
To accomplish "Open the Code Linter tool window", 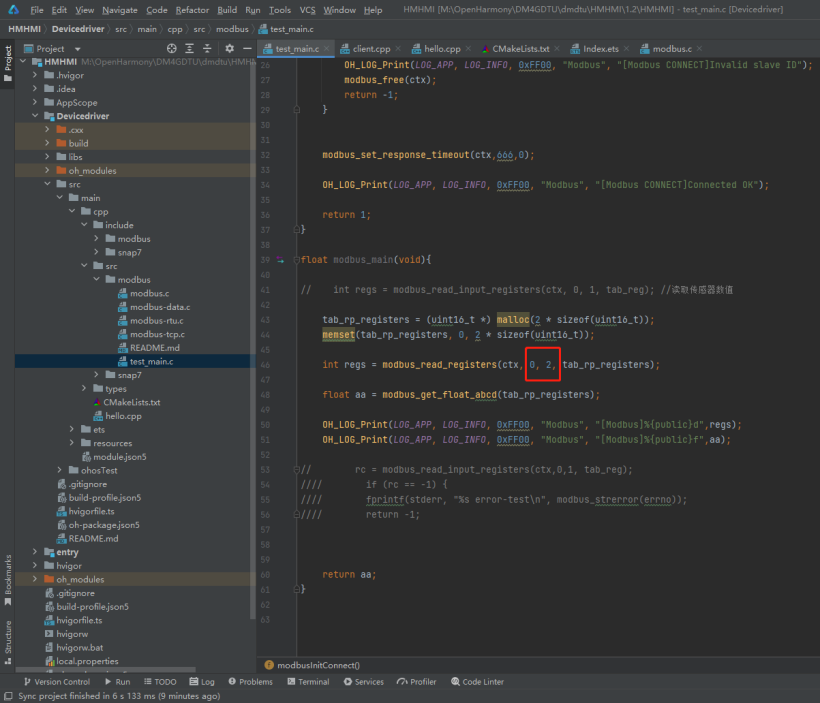I will pyautogui.click(x=477, y=682).
